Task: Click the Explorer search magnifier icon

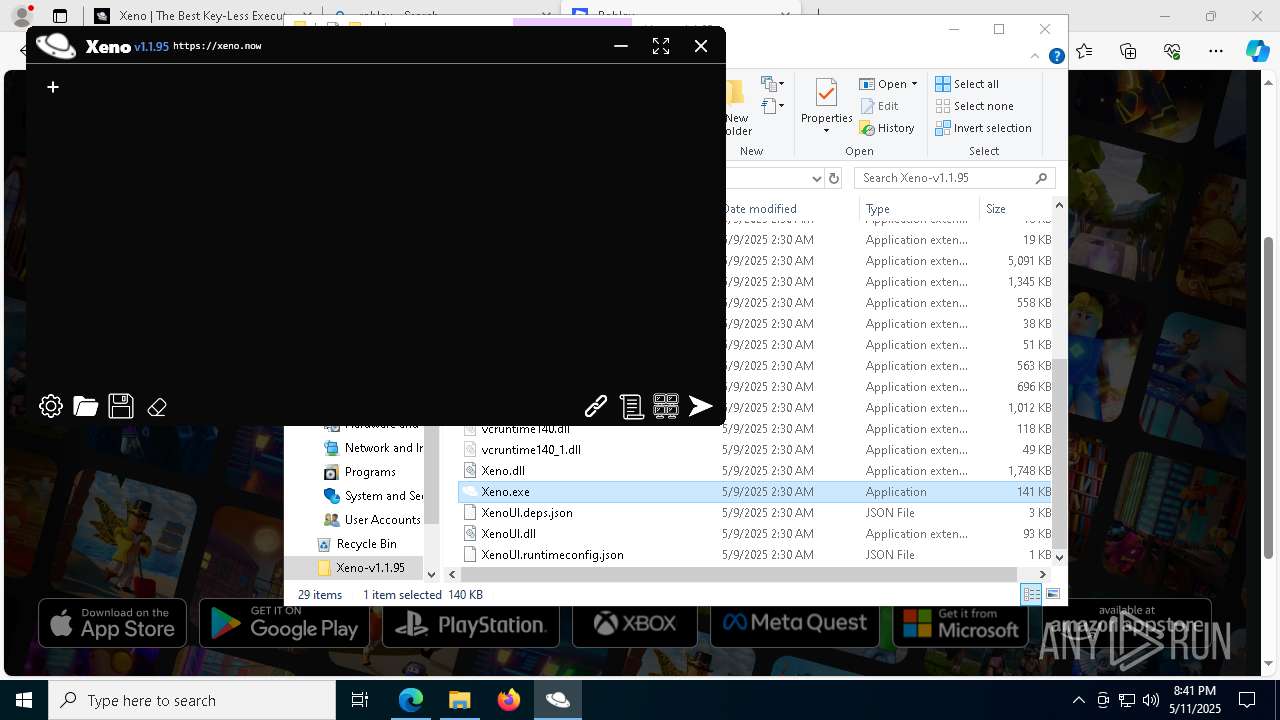Action: [1041, 178]
